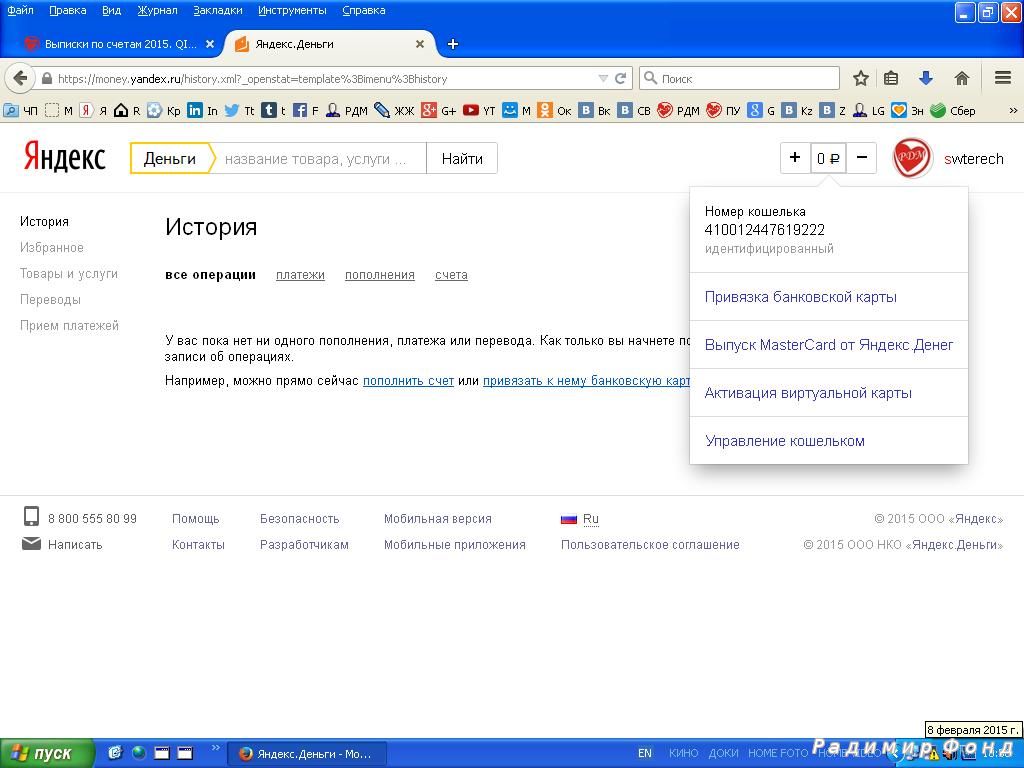Click the plus button to top up balance

[x=795, y=157]
